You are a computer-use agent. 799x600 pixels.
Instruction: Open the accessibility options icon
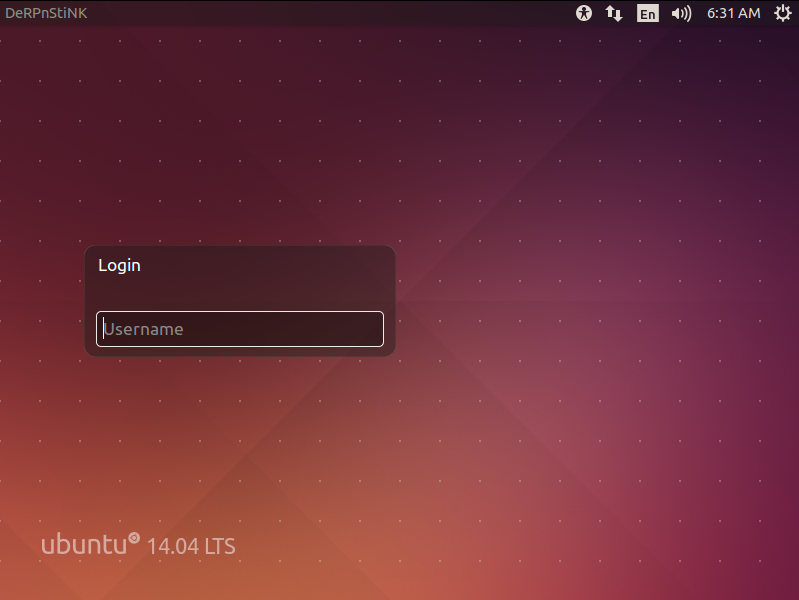click(x=584, y=13)
